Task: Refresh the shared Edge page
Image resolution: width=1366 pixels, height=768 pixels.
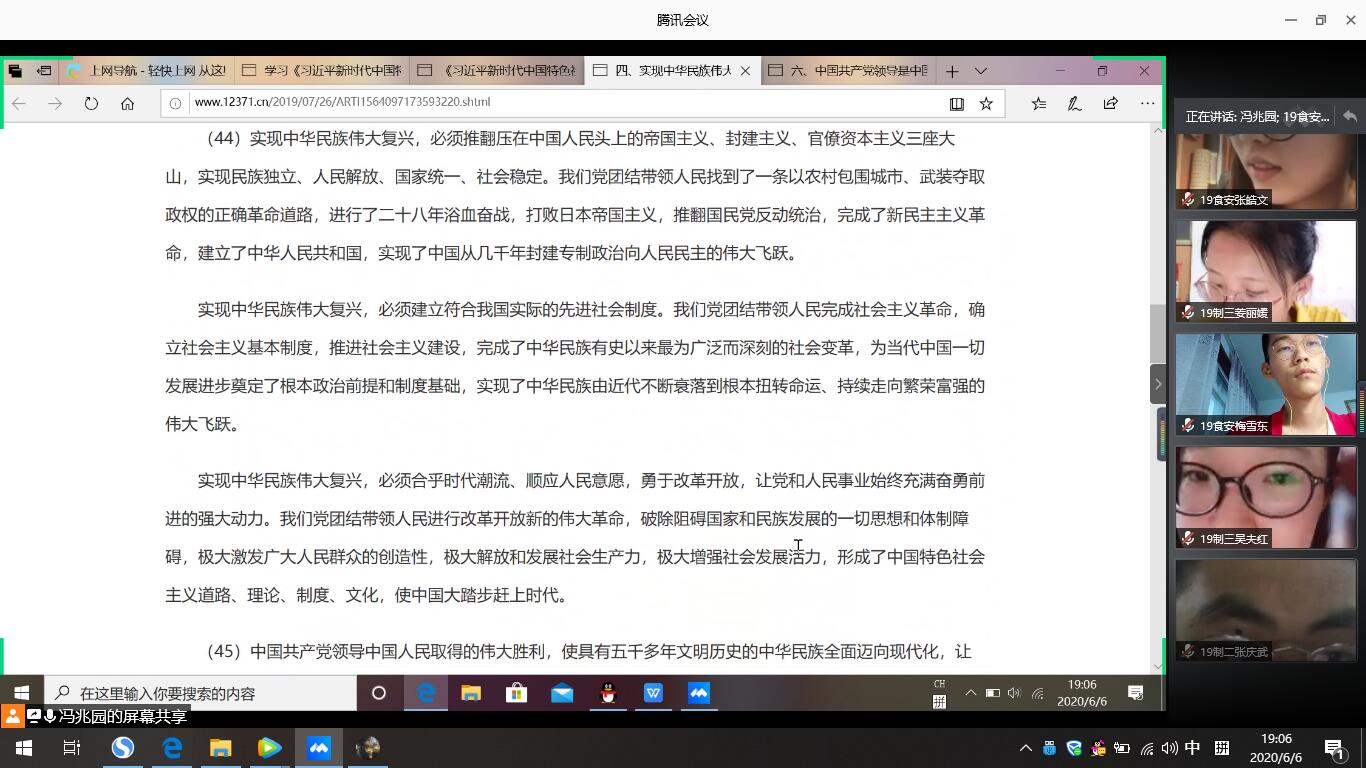Action: tap(91, 103)
